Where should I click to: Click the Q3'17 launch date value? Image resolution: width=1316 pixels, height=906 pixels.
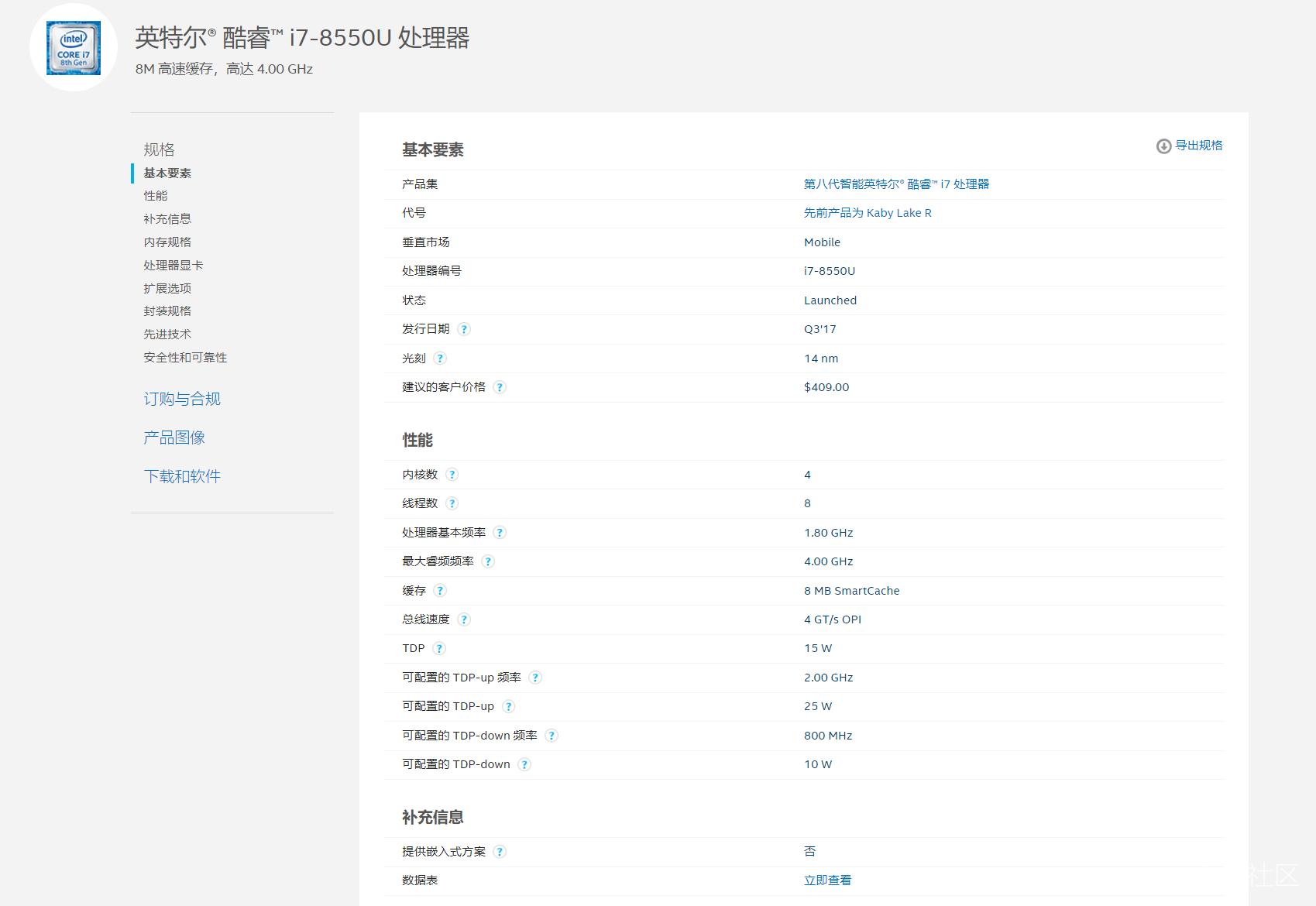tap(820, 329)
